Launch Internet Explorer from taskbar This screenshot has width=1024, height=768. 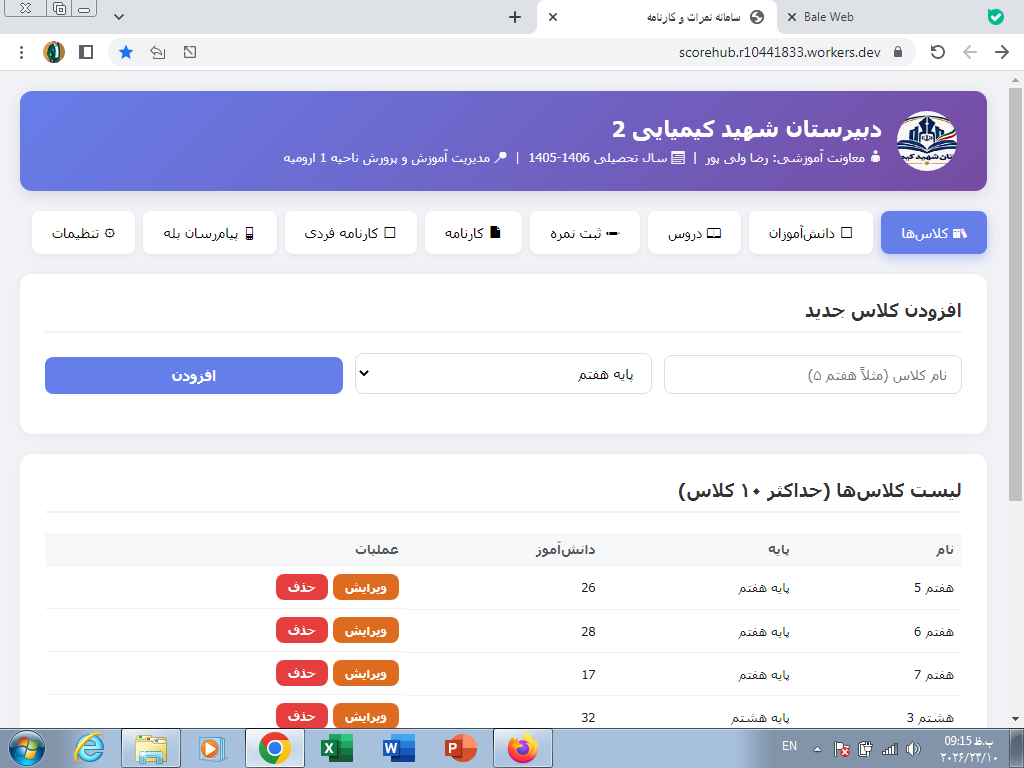click(89, 748)
